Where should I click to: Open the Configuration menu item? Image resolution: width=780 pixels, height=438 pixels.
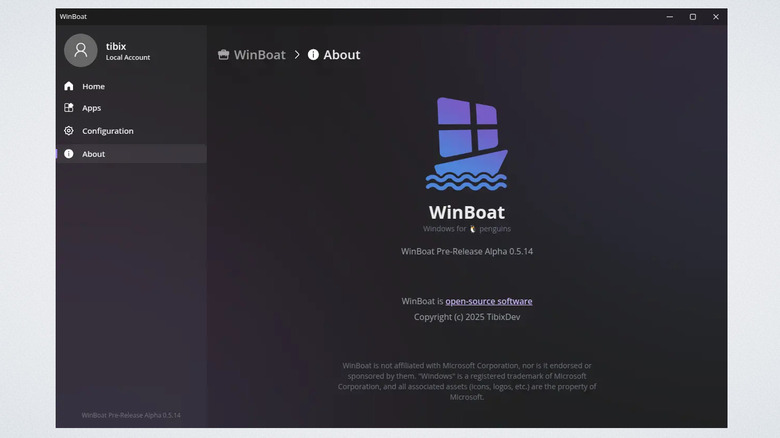(131, 130)
